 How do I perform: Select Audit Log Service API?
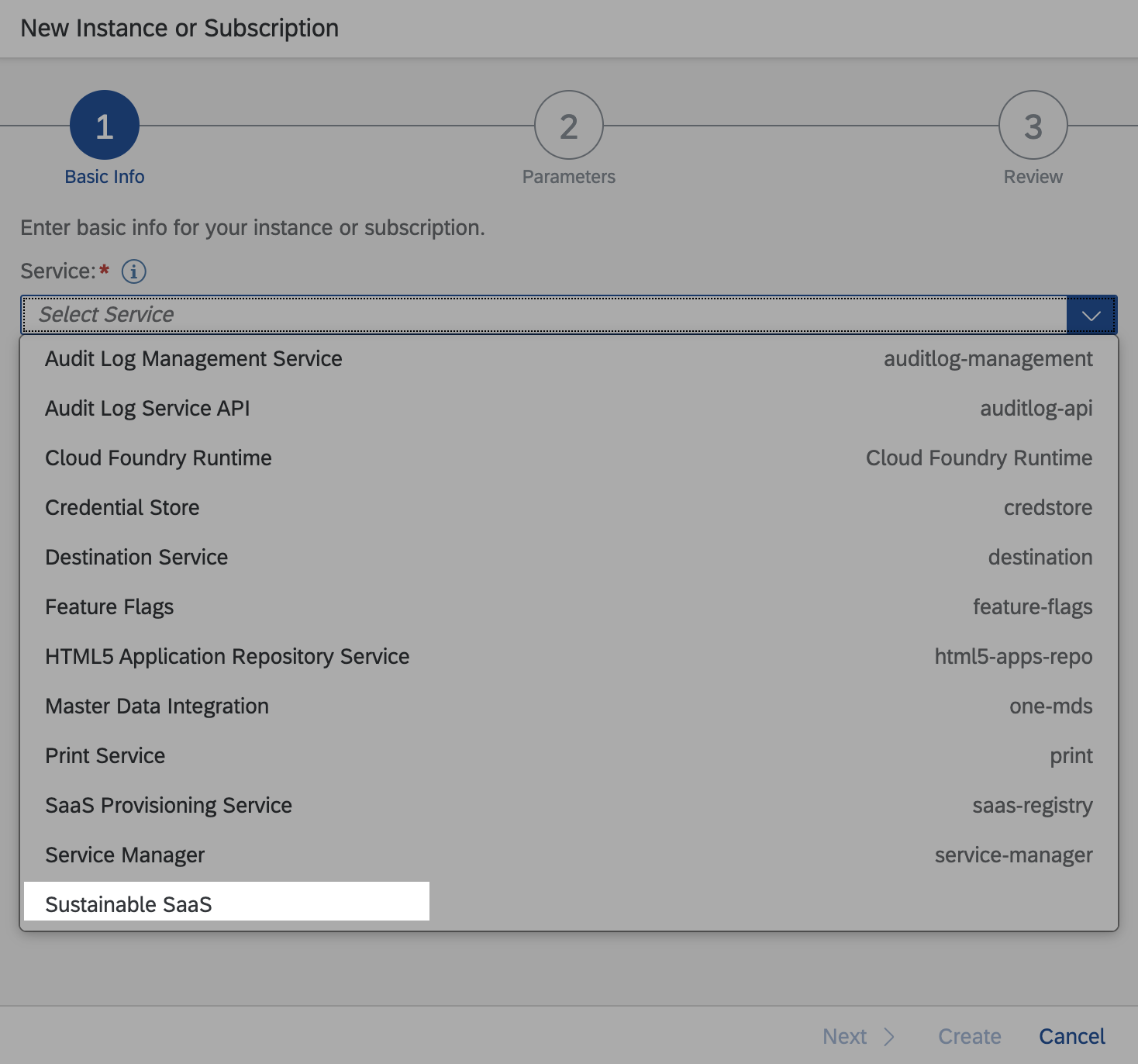click(x=569, y=409)
